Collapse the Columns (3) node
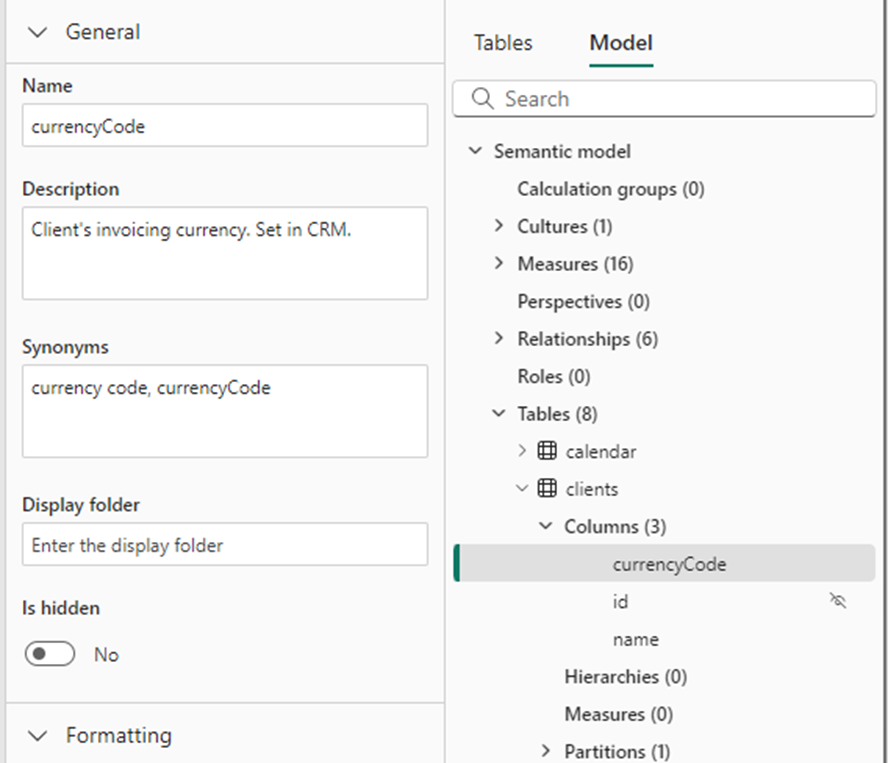The height and width of the screenshot is (763, 888). (545, 526)
